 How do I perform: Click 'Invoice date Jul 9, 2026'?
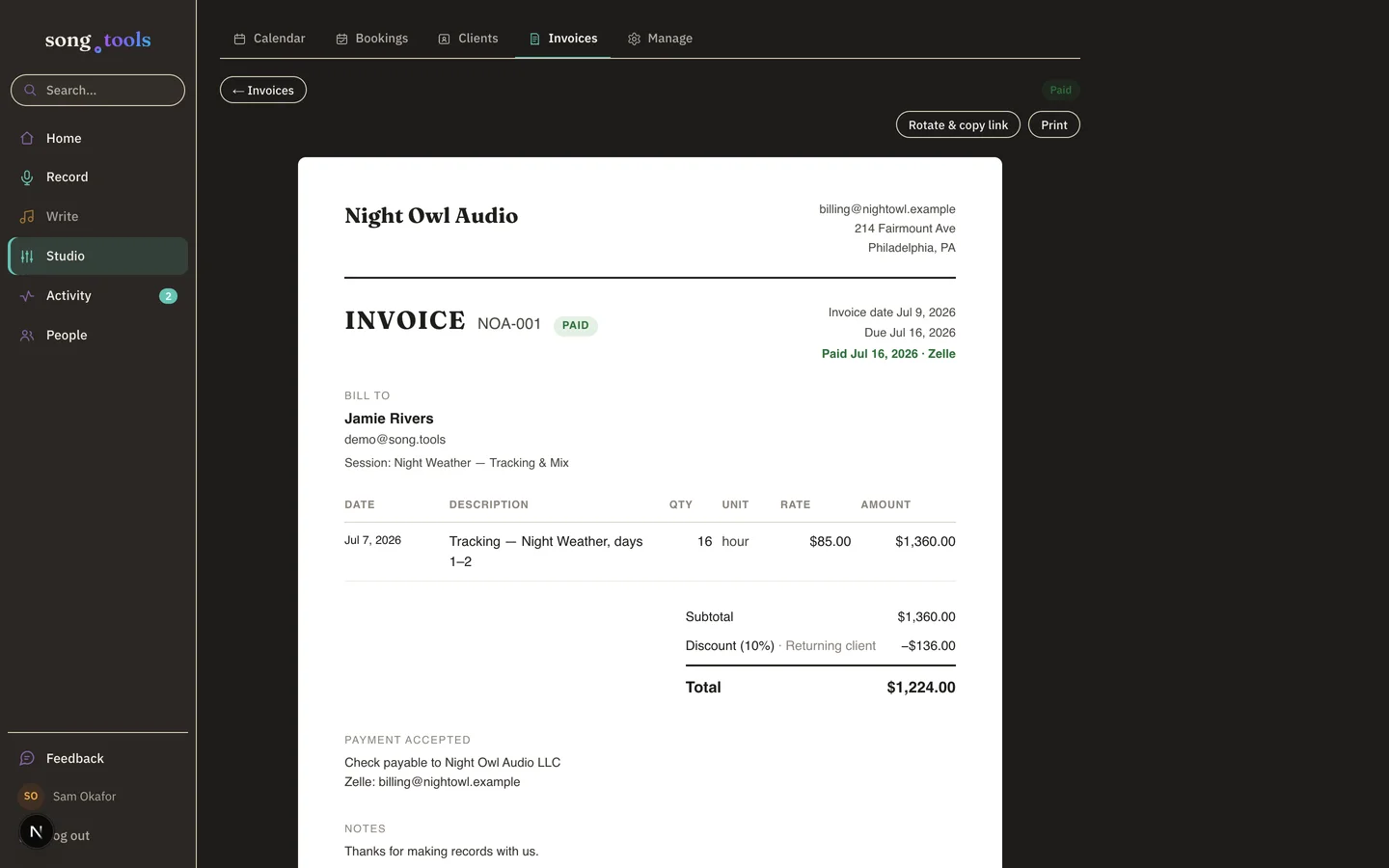pos(891,312)
